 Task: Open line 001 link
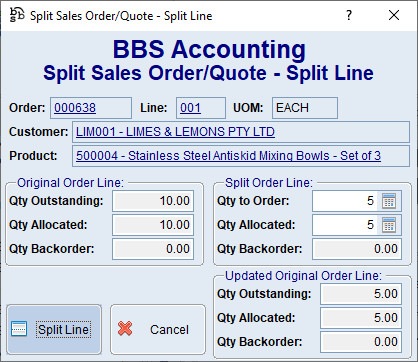(x=190, y=108)
